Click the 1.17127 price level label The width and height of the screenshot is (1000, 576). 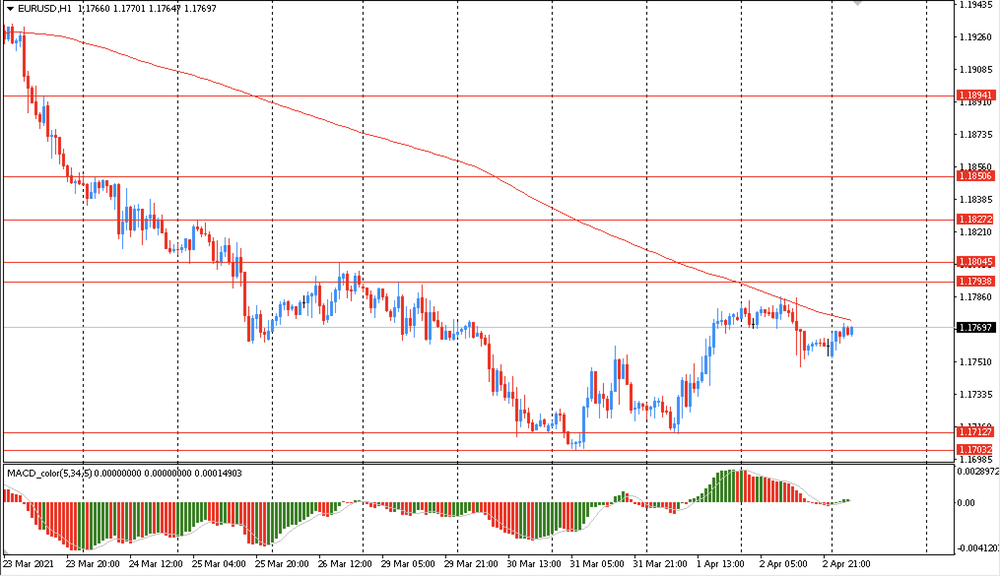(976, 432)
